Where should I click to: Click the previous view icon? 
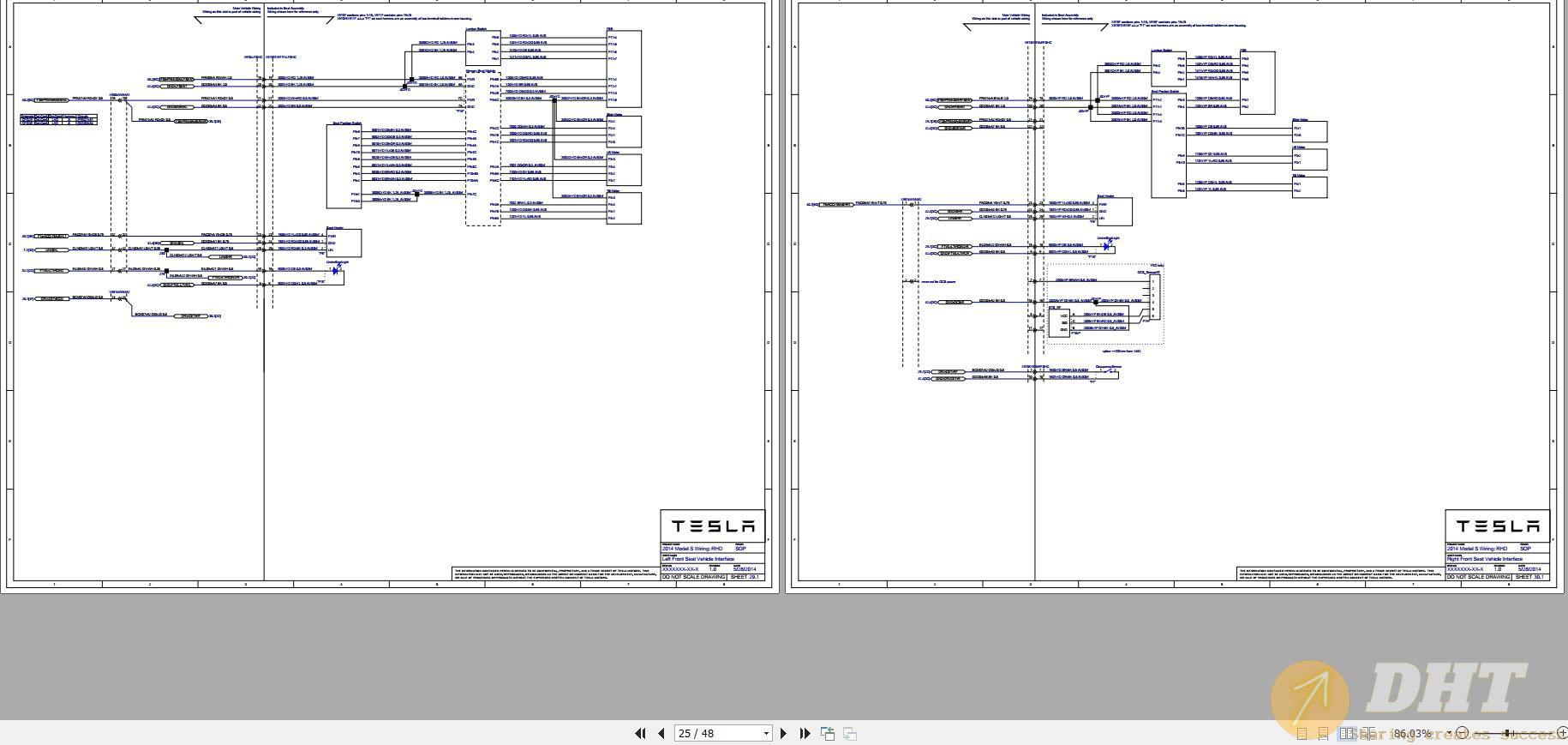pos(828,733)
